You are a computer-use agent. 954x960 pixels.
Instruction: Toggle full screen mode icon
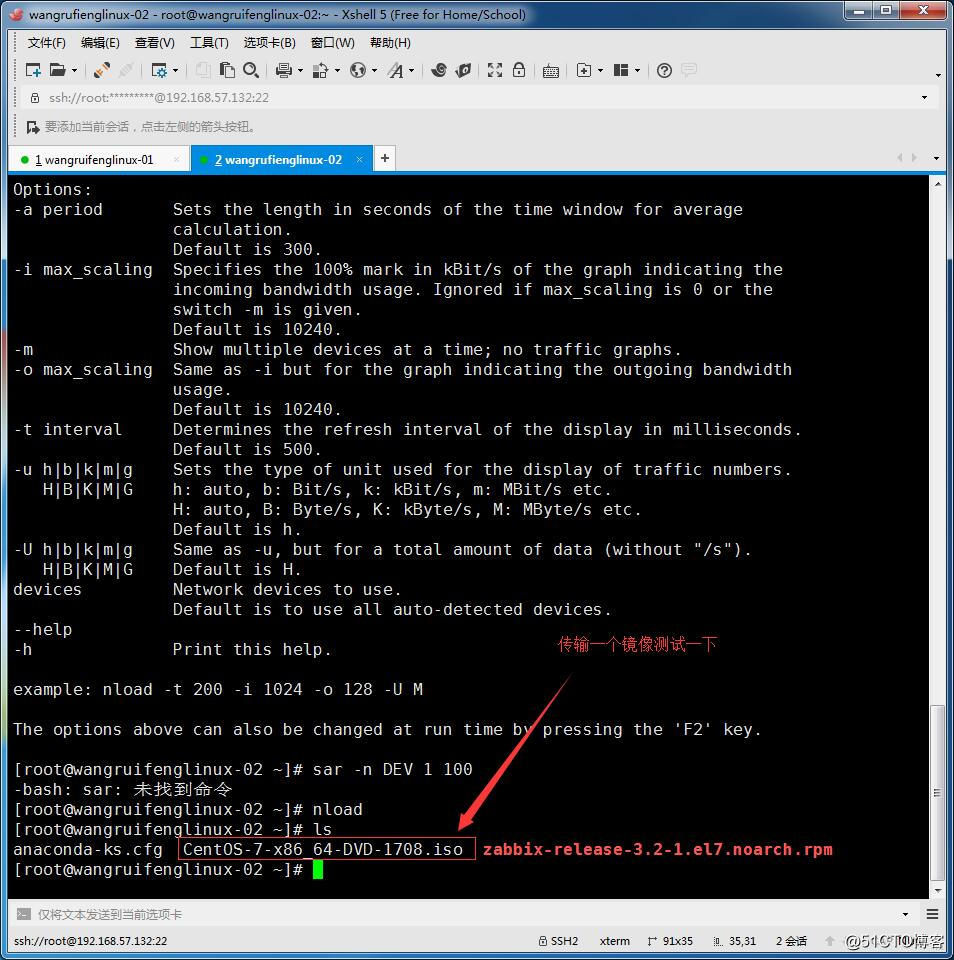pyautogui.click(x=495, y=70)
